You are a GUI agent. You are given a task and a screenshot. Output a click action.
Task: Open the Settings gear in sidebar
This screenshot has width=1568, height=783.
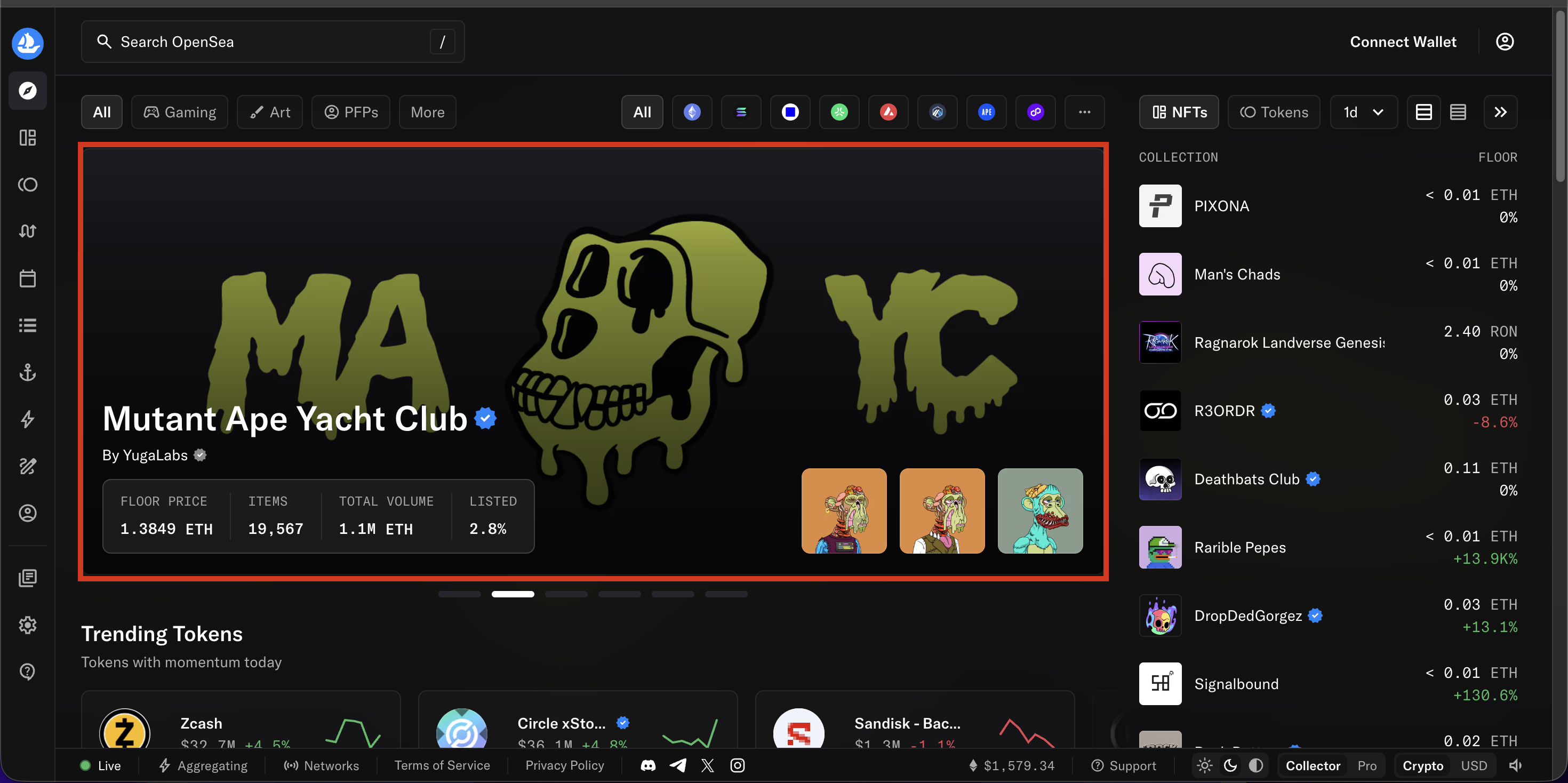pos(27,625)
